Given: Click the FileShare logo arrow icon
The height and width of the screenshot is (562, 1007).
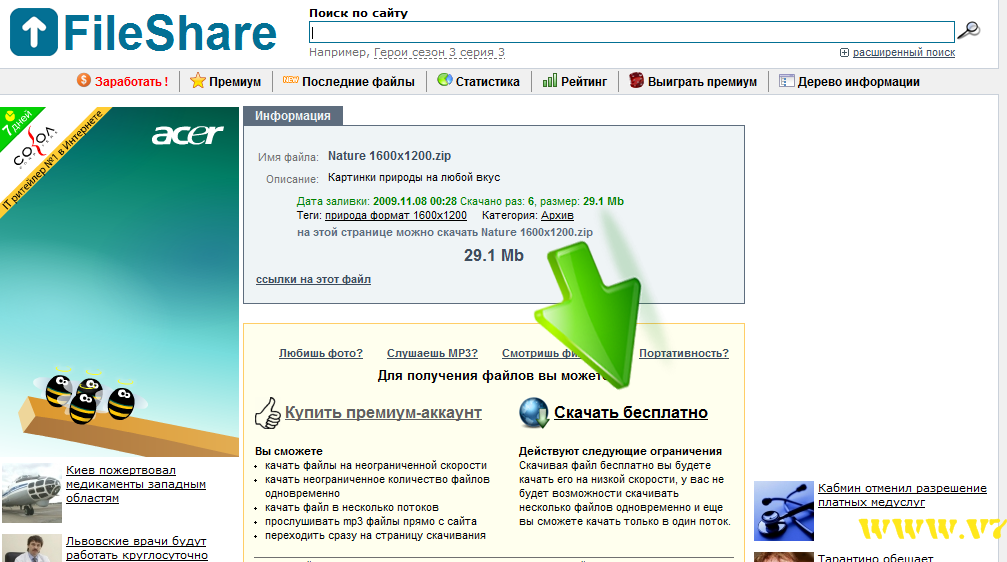Looking at the screenshot, I should pos(34,32).
